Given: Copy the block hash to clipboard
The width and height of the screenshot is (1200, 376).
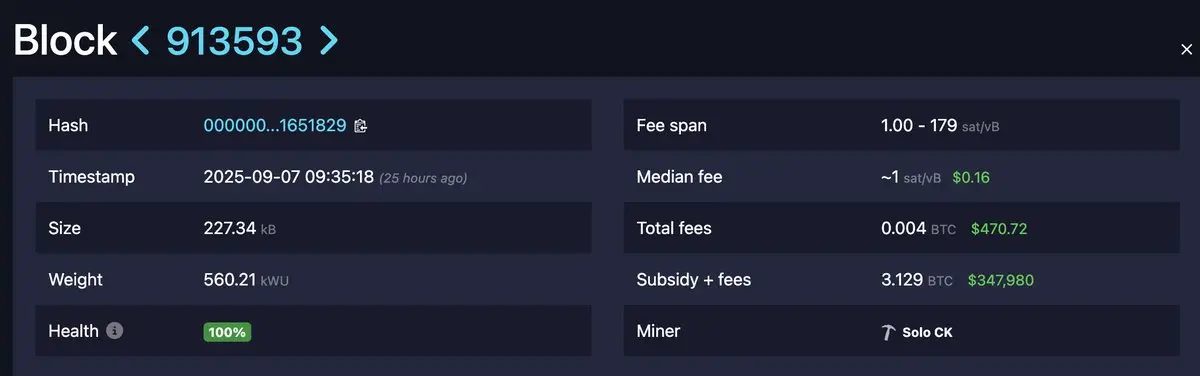Looking at the screenshot, I should coord(361,126).
